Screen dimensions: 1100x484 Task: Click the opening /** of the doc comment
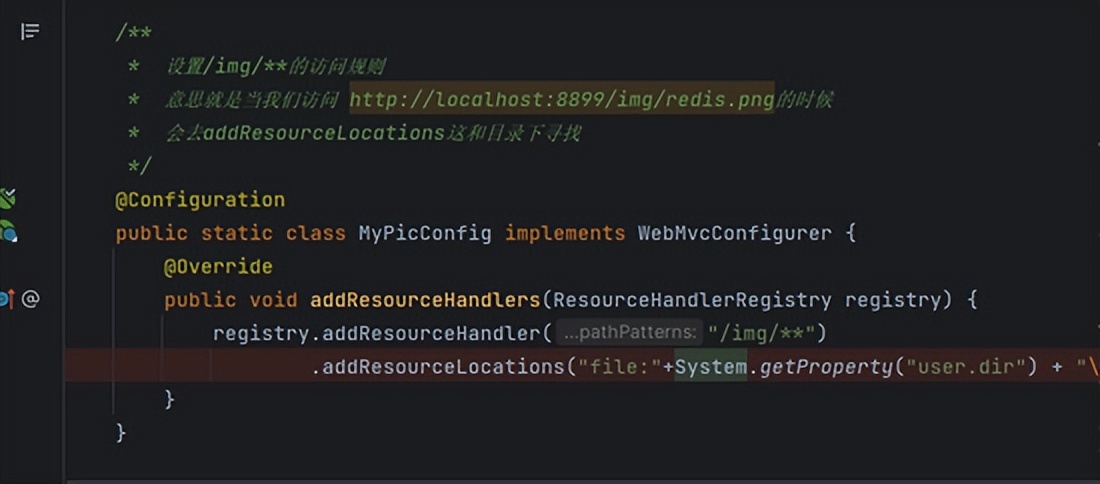click(133, 32)
